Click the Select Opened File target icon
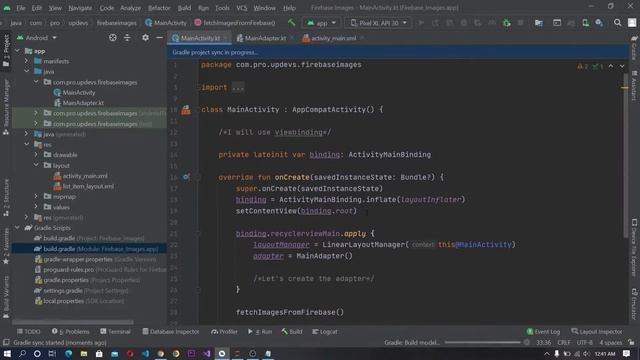 [x=113, y=38]
